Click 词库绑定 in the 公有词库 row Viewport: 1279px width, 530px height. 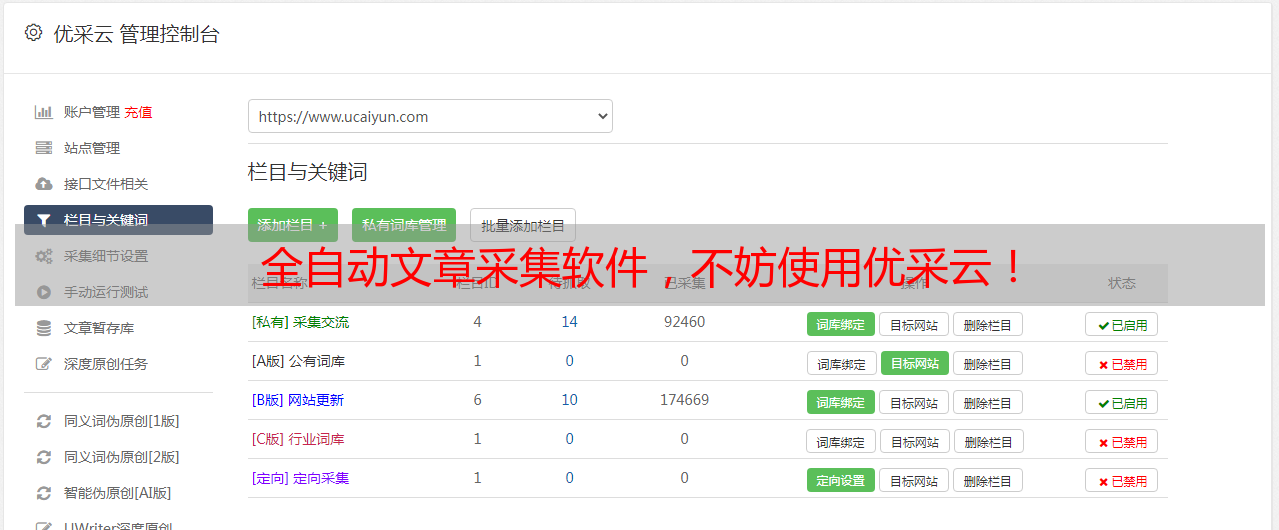[x=841, y=363]
